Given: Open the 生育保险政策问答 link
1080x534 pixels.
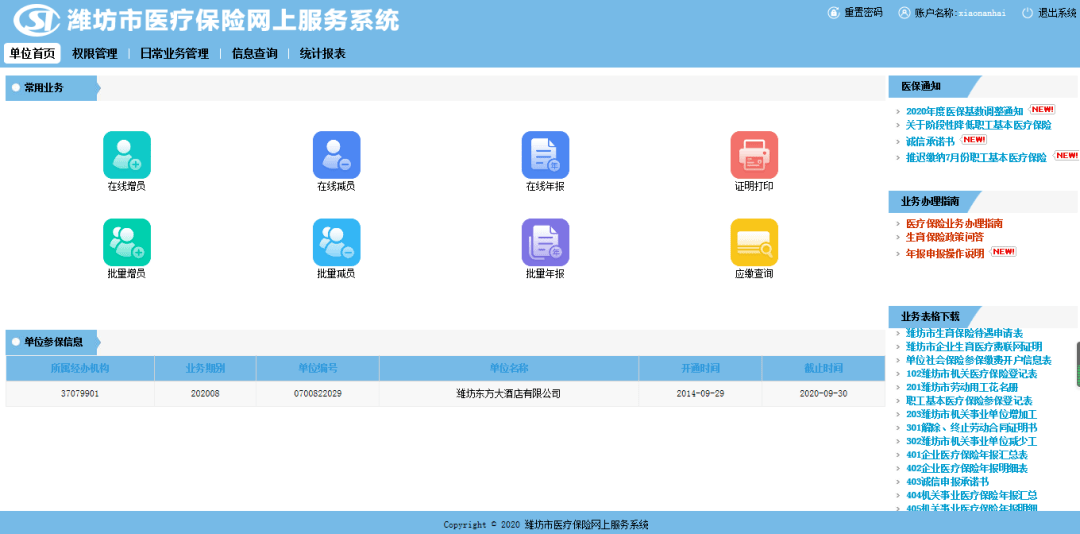Looking at the screenshot, I should click(x=944, y=238).
